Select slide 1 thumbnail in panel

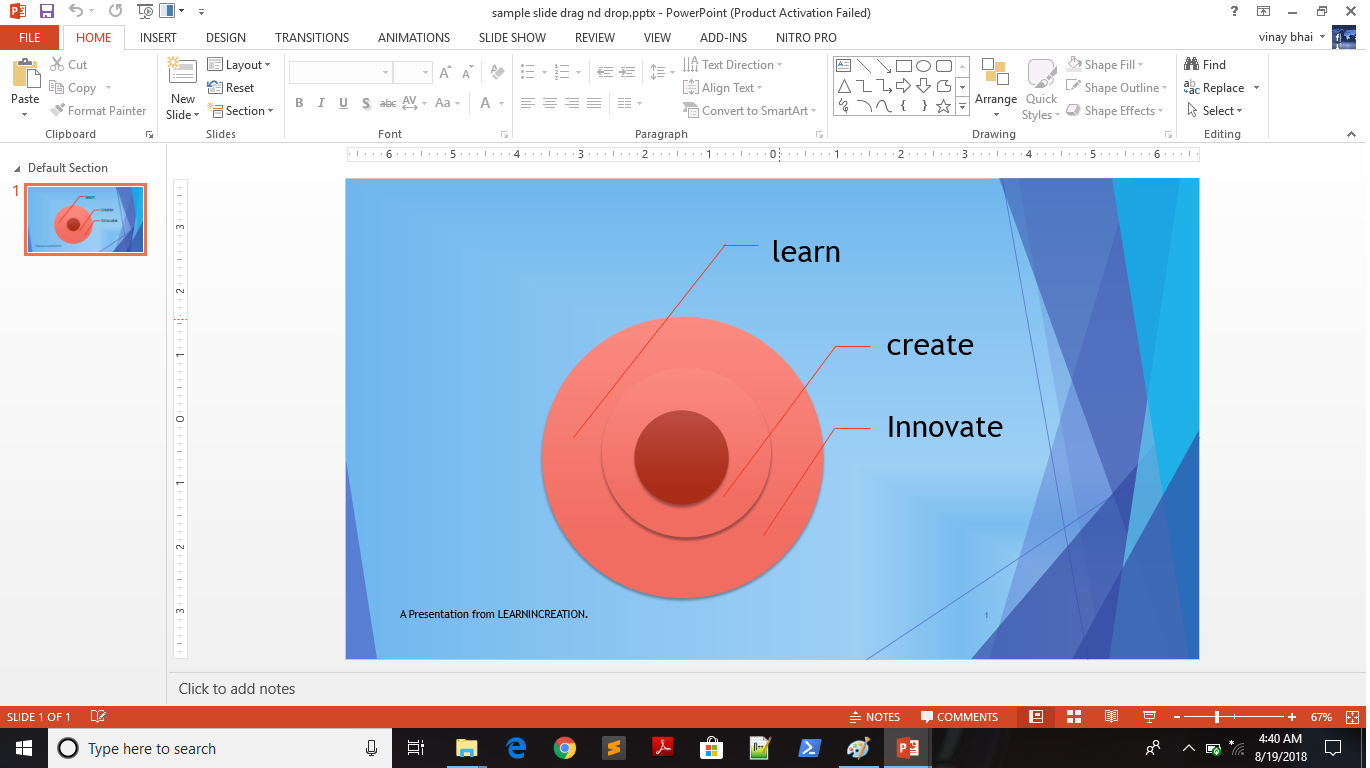86,220
